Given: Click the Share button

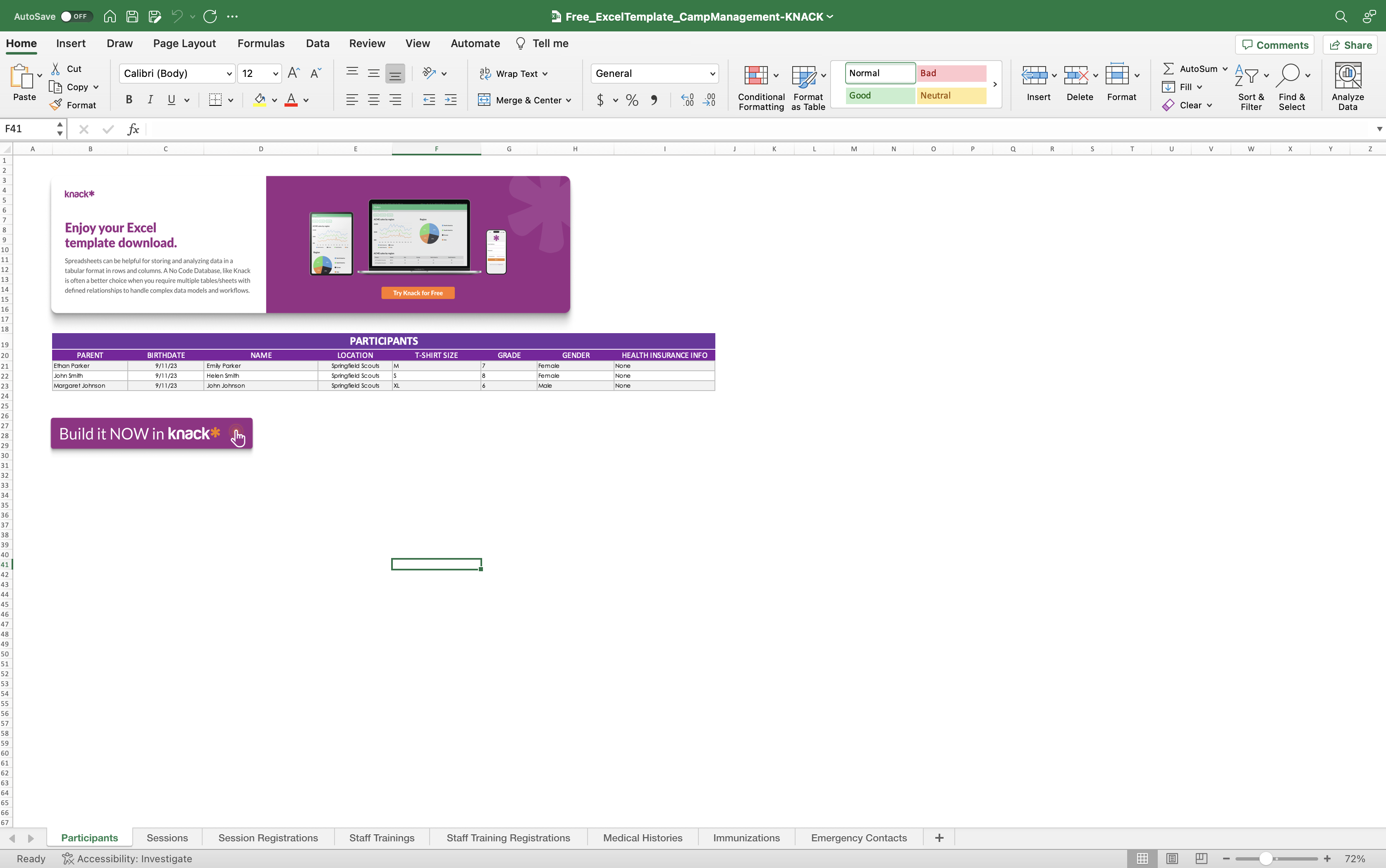Looking at the screenshot, I should pos(1350,45).
